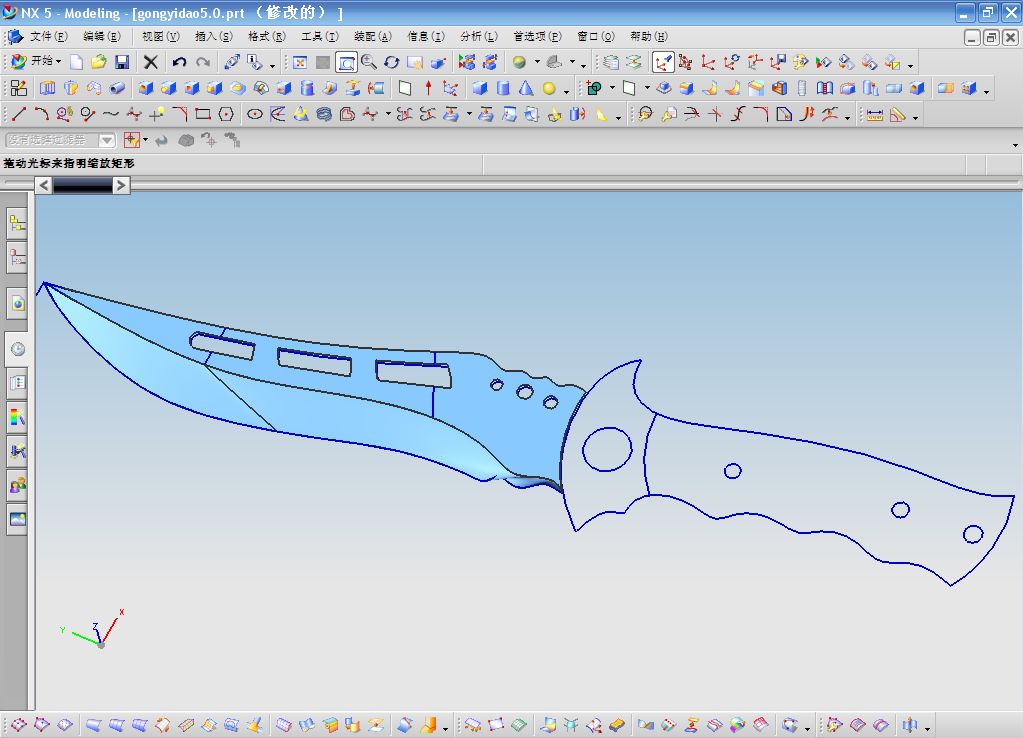Expand the datum plane dropdown arrow
Screen dimensions: 1023x738
pyautogui.click(x=647, y=88)
